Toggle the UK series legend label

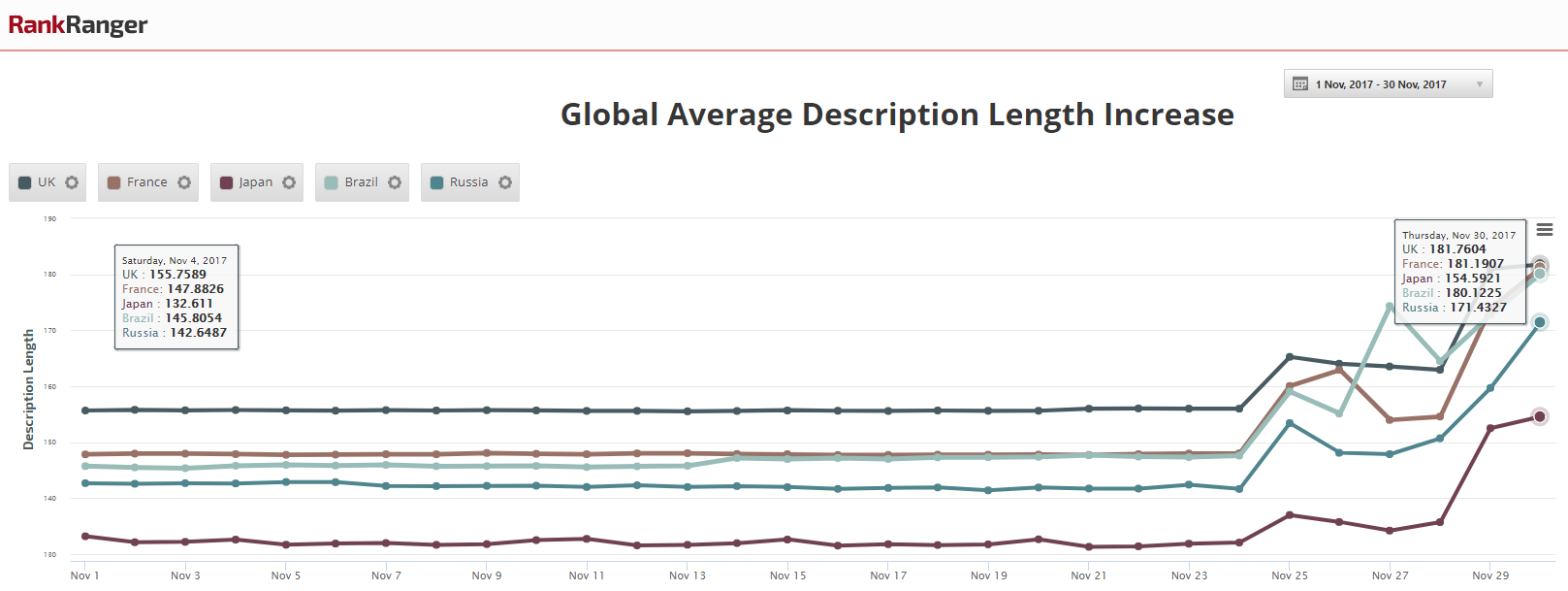[x=47, y=182]
